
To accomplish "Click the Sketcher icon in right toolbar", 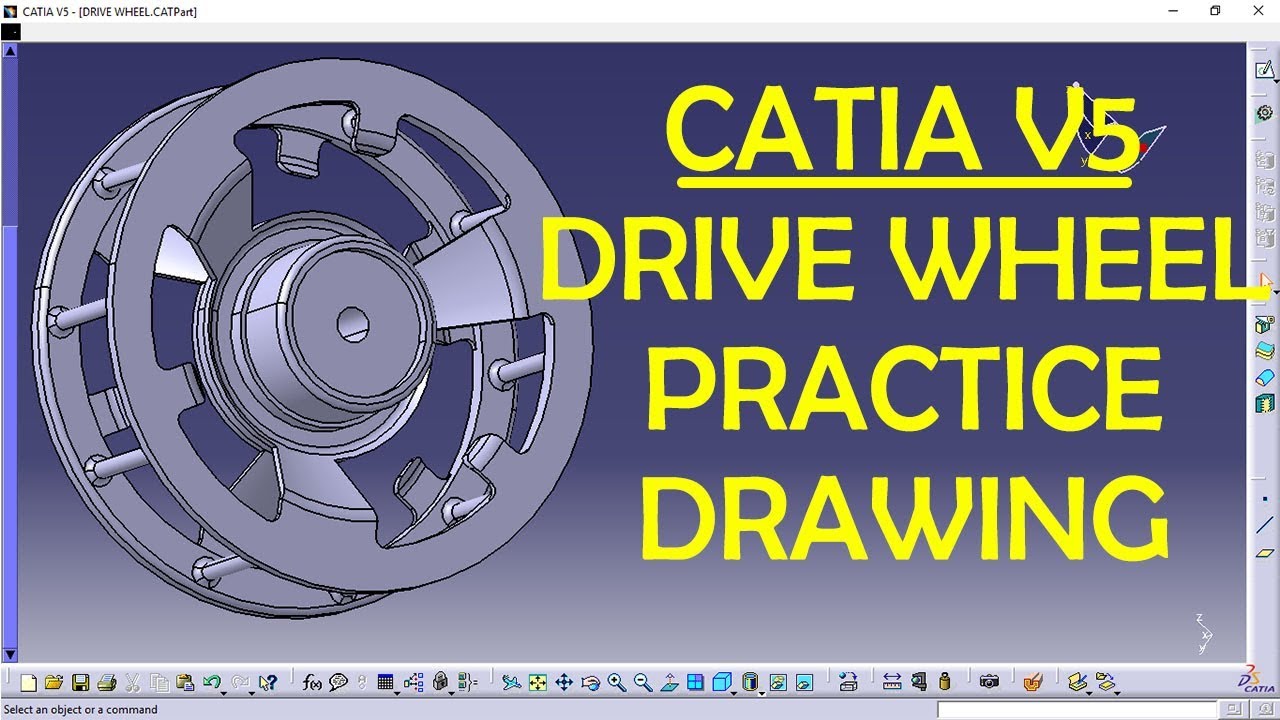I will click(1265, 70).
